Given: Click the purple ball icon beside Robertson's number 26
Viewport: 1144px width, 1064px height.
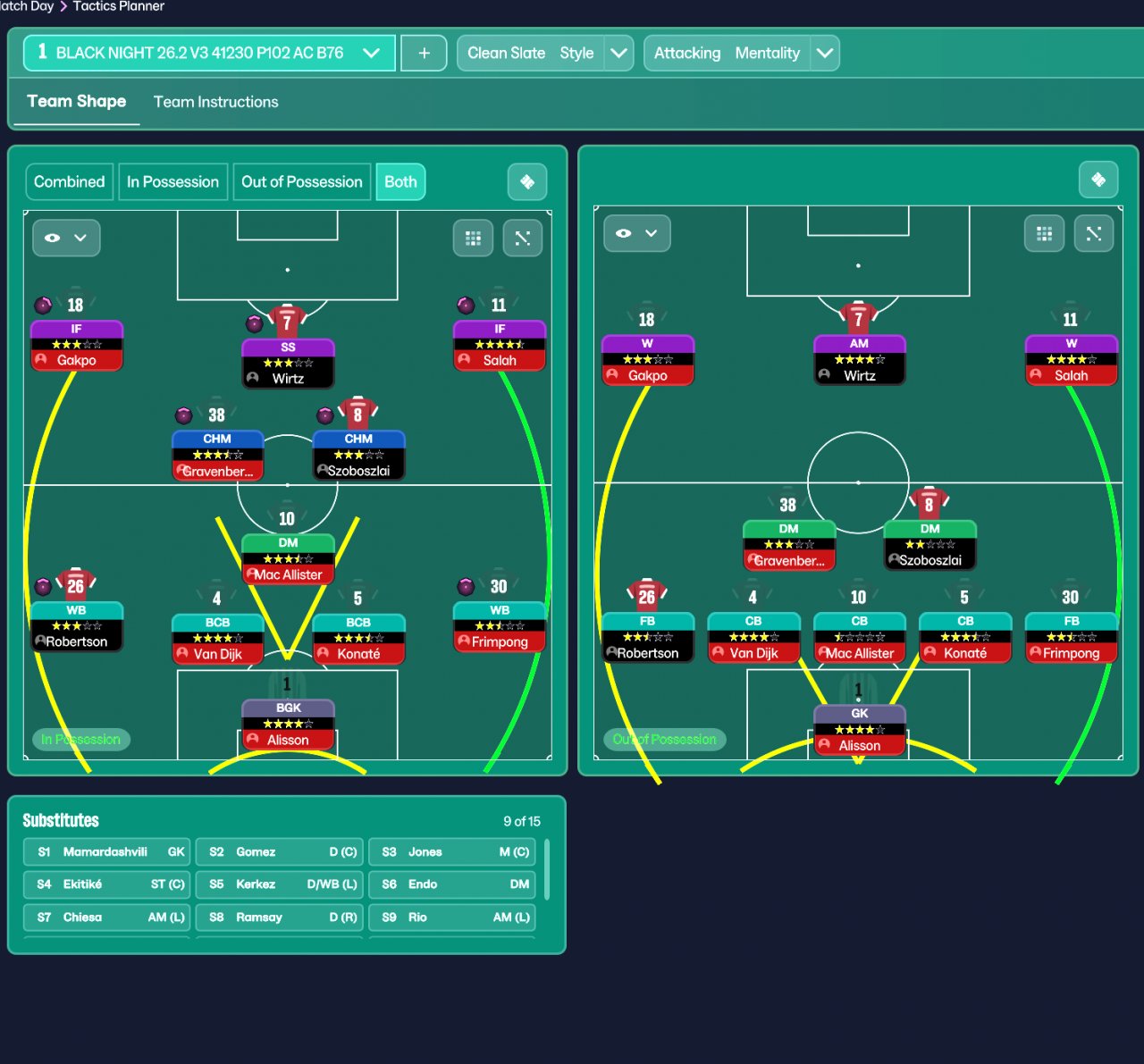Looking at the screenshot, I should pyautogui.click(x=43, y=587).
